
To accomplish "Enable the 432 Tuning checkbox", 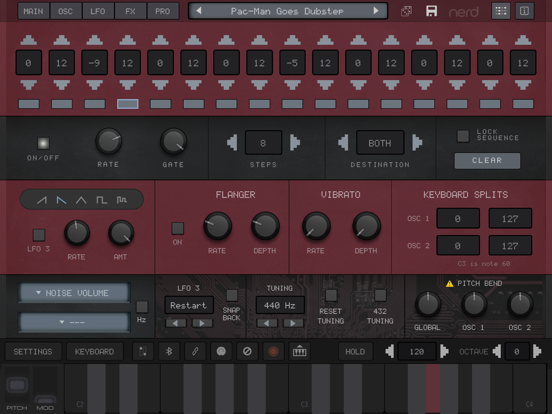I will point(380,295).
